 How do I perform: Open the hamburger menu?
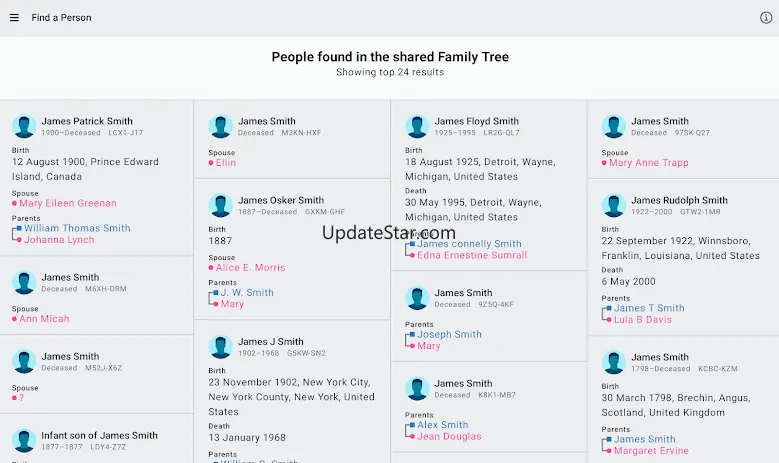14,18
